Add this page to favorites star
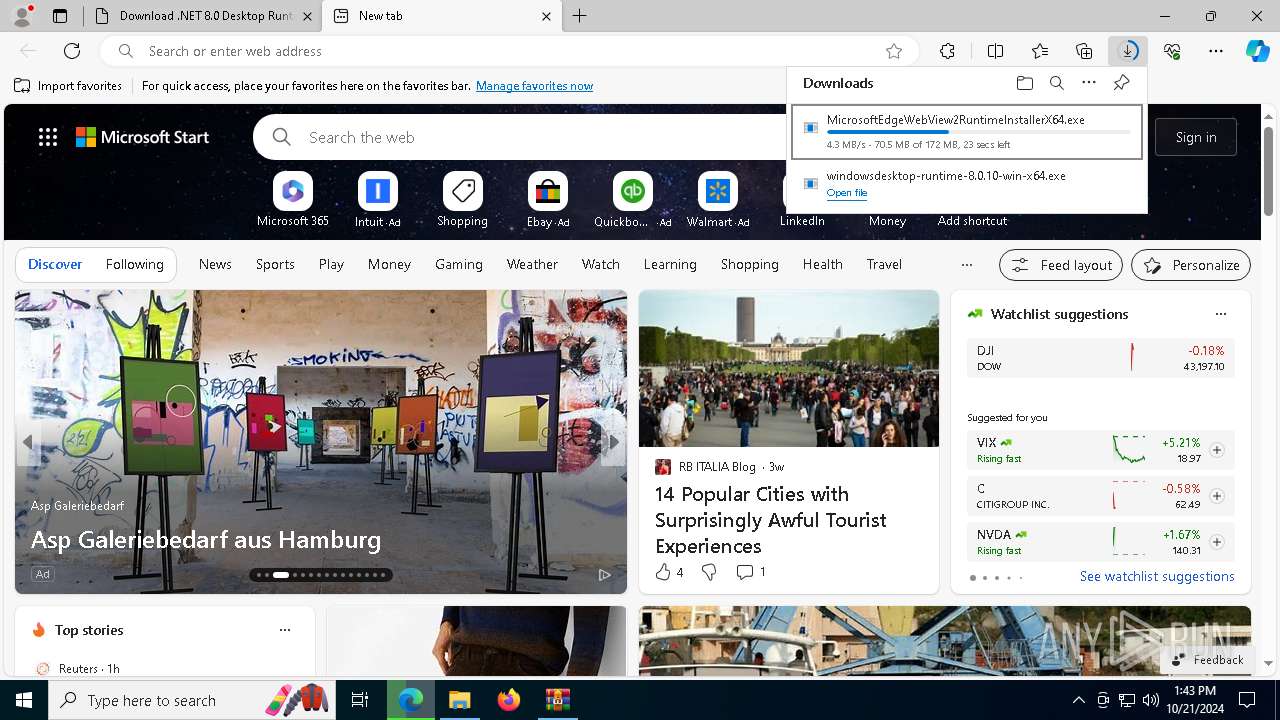Image resolution: width=1280 pixels, height=720 pixels. coord(894,51)
